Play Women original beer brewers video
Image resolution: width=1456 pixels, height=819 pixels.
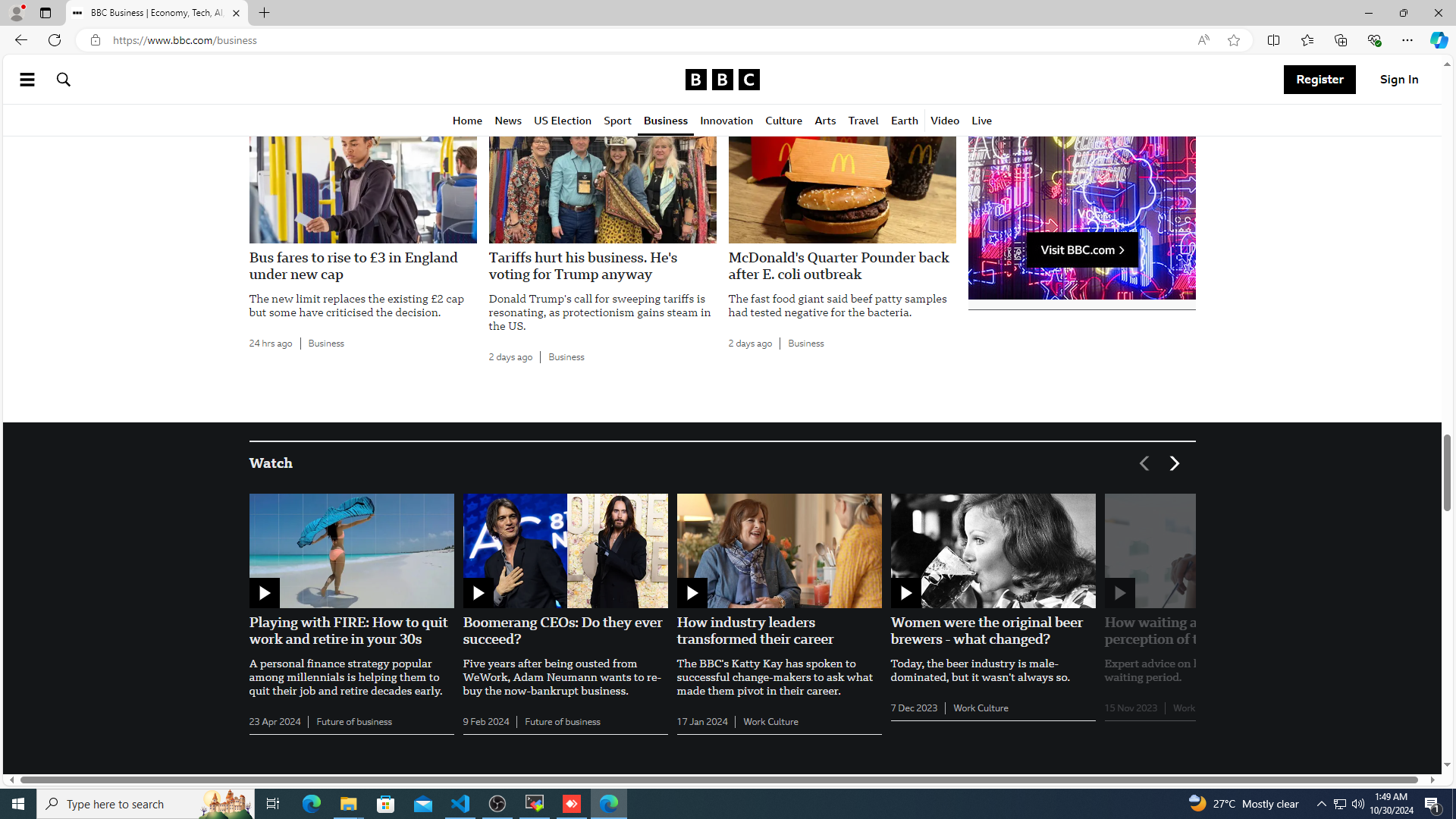905,592
